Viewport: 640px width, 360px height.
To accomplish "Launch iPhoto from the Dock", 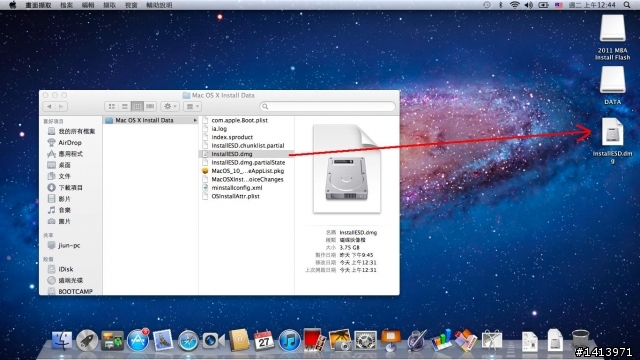I will click(340, 340).
